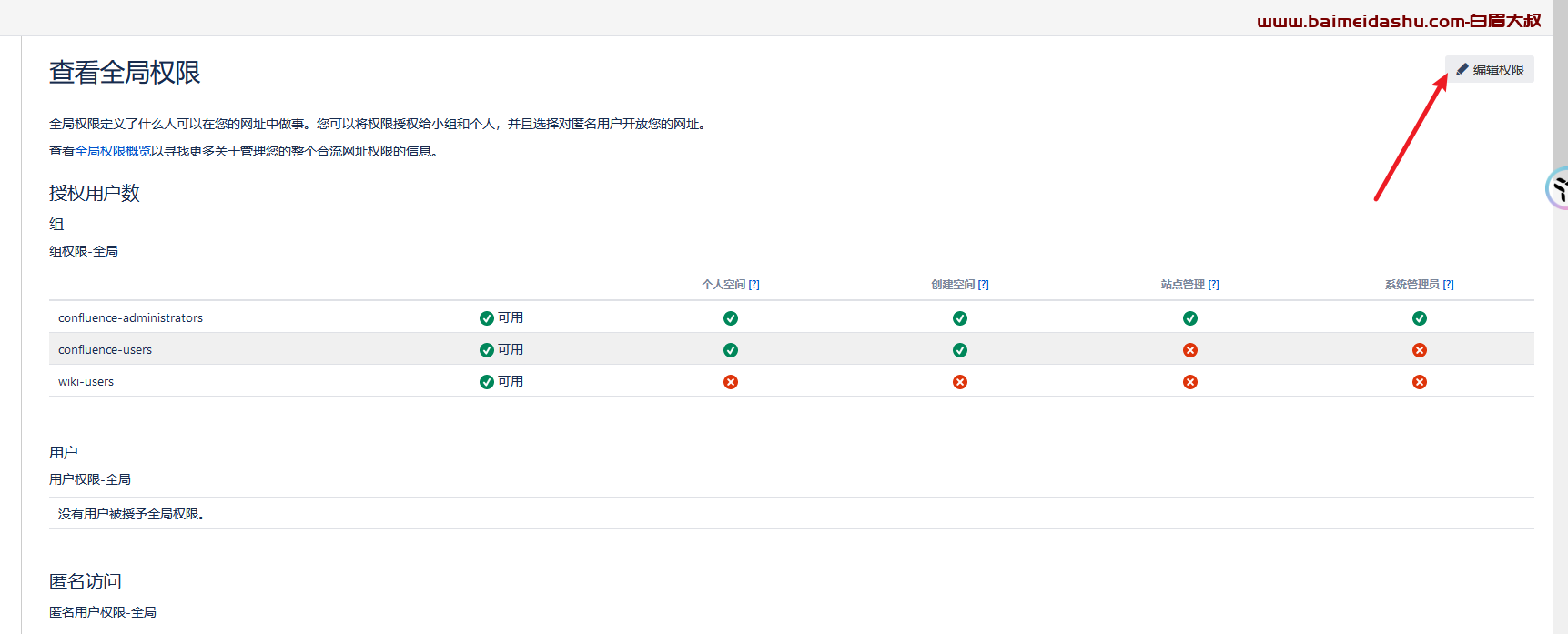
Task: Open help [?] link beside 站点管理
Action: pyautogui.click(x=1213, y=285)
